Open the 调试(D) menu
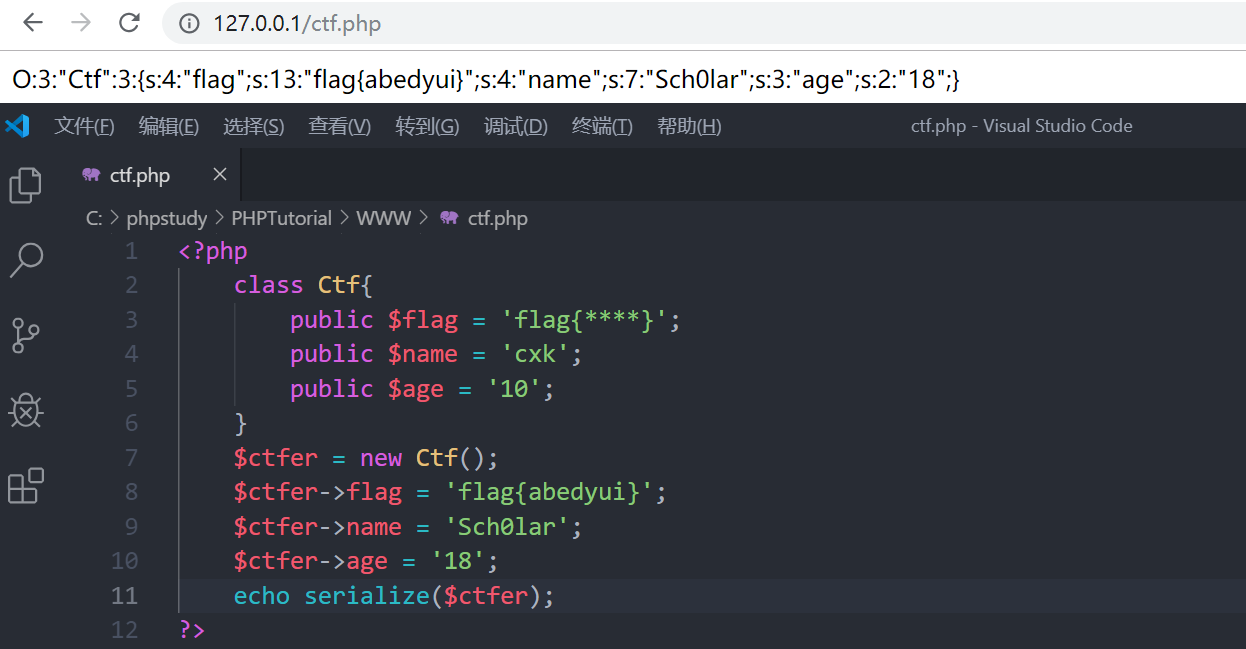This screenshot has width=1246, height=649. (x=515, y=126)
